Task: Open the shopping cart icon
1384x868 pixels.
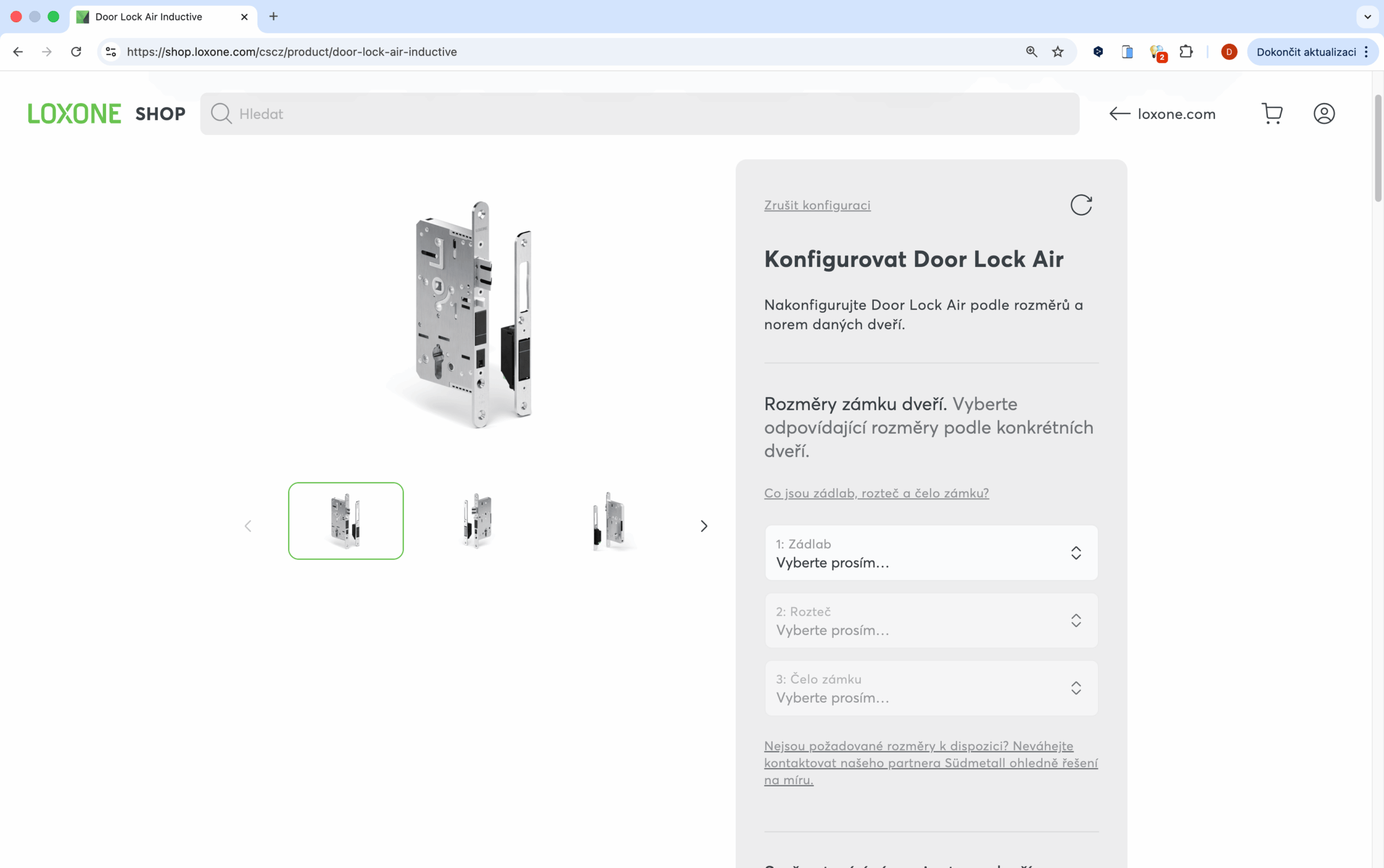Action: point(1272,113)
